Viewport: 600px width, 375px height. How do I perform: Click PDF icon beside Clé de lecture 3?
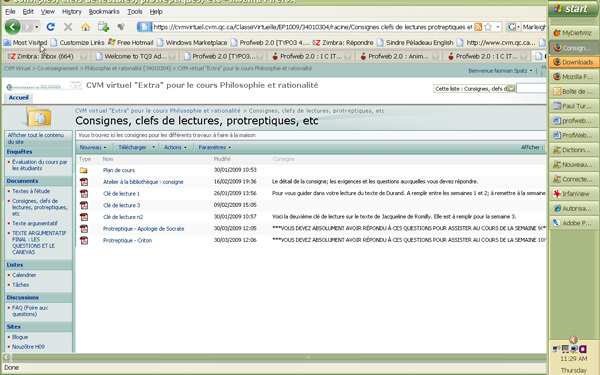click(84, 205)
